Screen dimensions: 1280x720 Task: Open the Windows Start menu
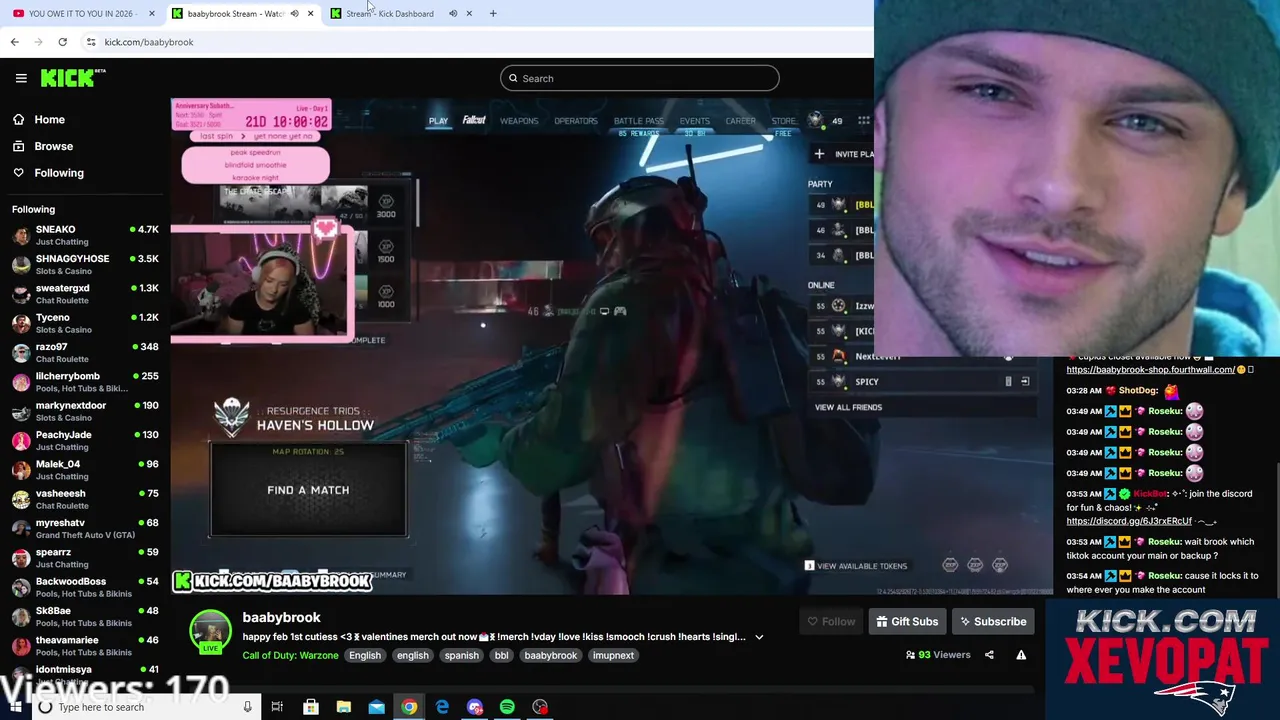tap(13, 707)
